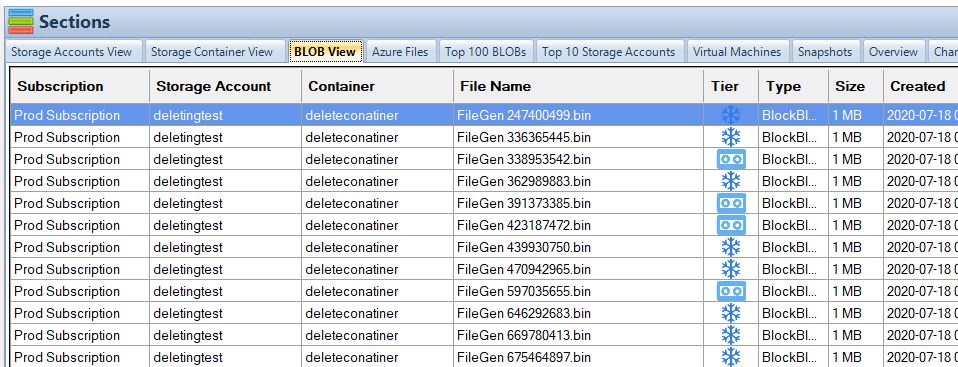Click the Sections stacked-bars icon
This screenshot has height=367, width=958.
[21, 22]
